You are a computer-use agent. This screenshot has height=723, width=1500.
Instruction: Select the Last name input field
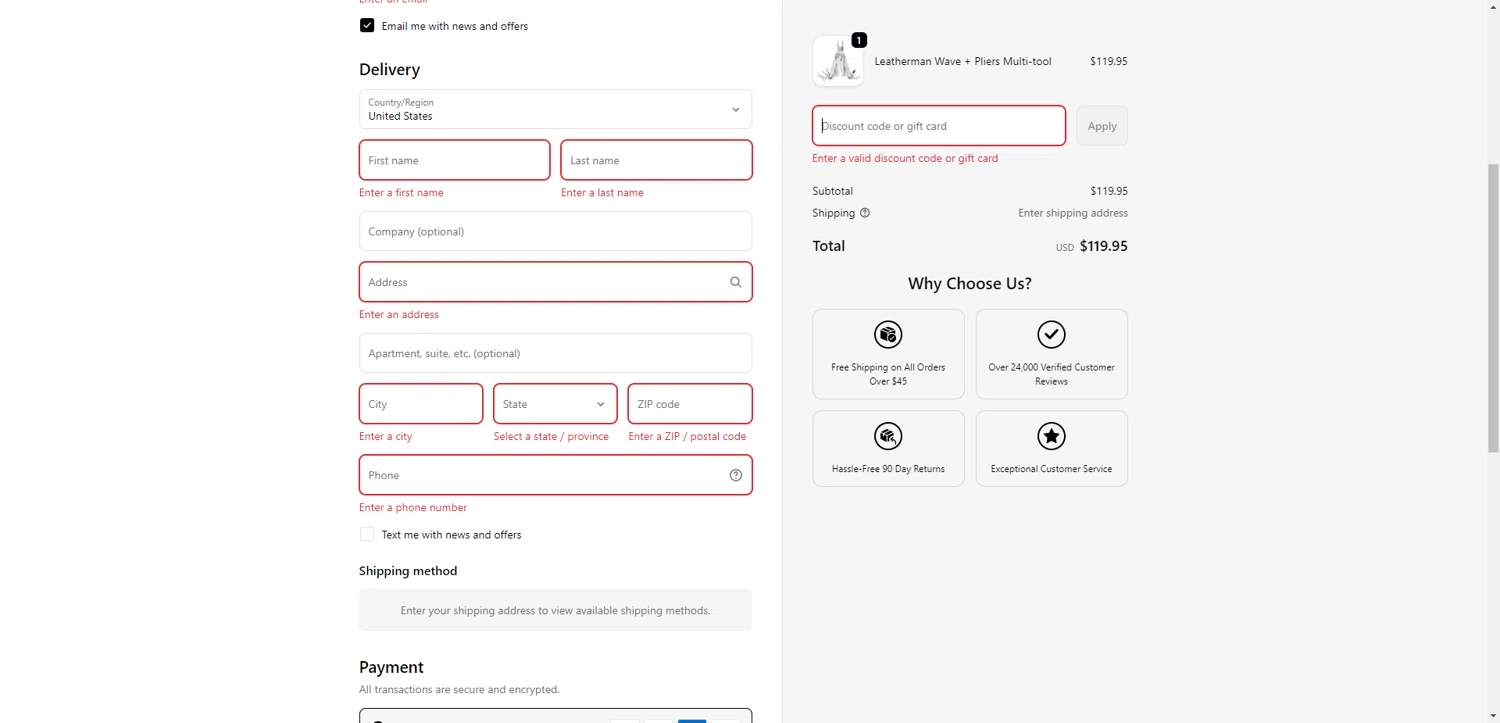(656, 160)
